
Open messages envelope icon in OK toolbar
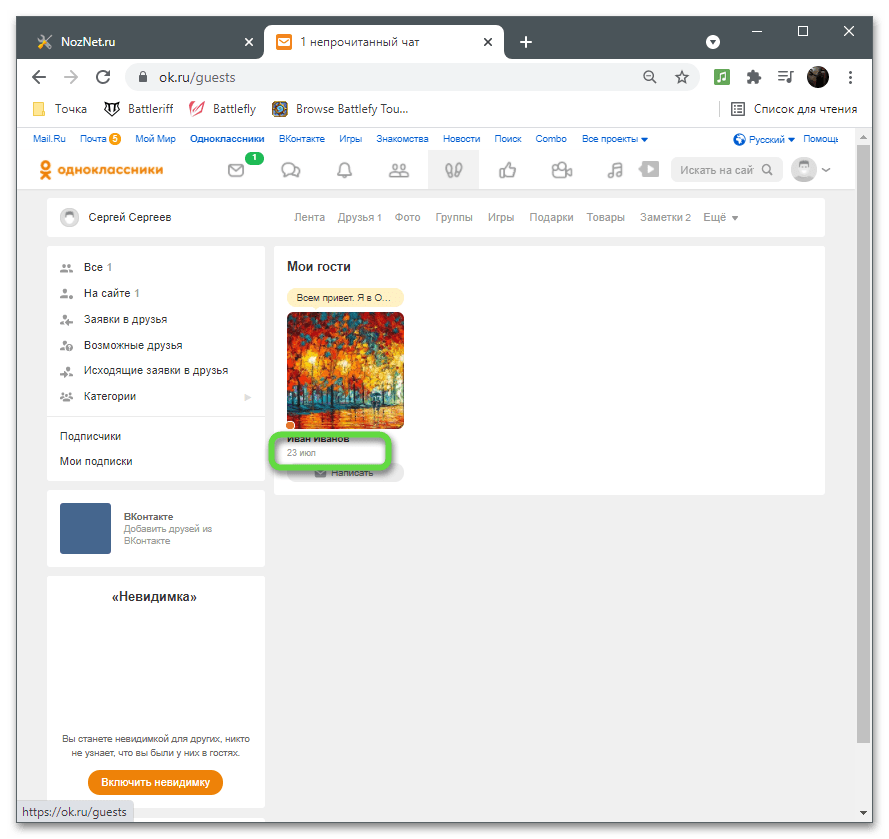point(236,170)
